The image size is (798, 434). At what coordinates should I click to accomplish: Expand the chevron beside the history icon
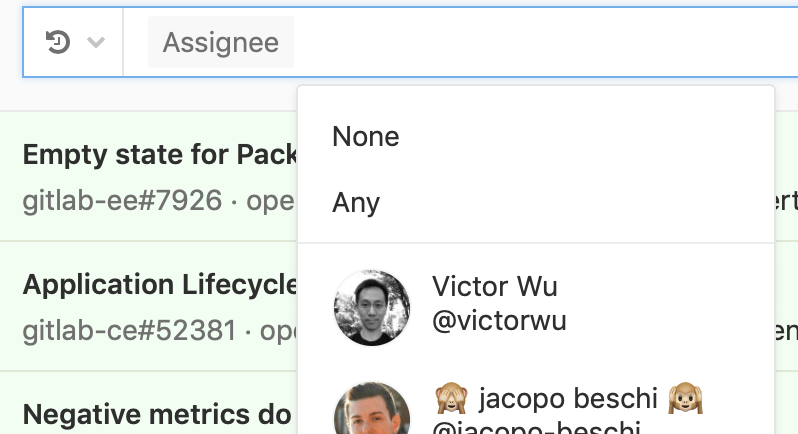click(96, 43)
